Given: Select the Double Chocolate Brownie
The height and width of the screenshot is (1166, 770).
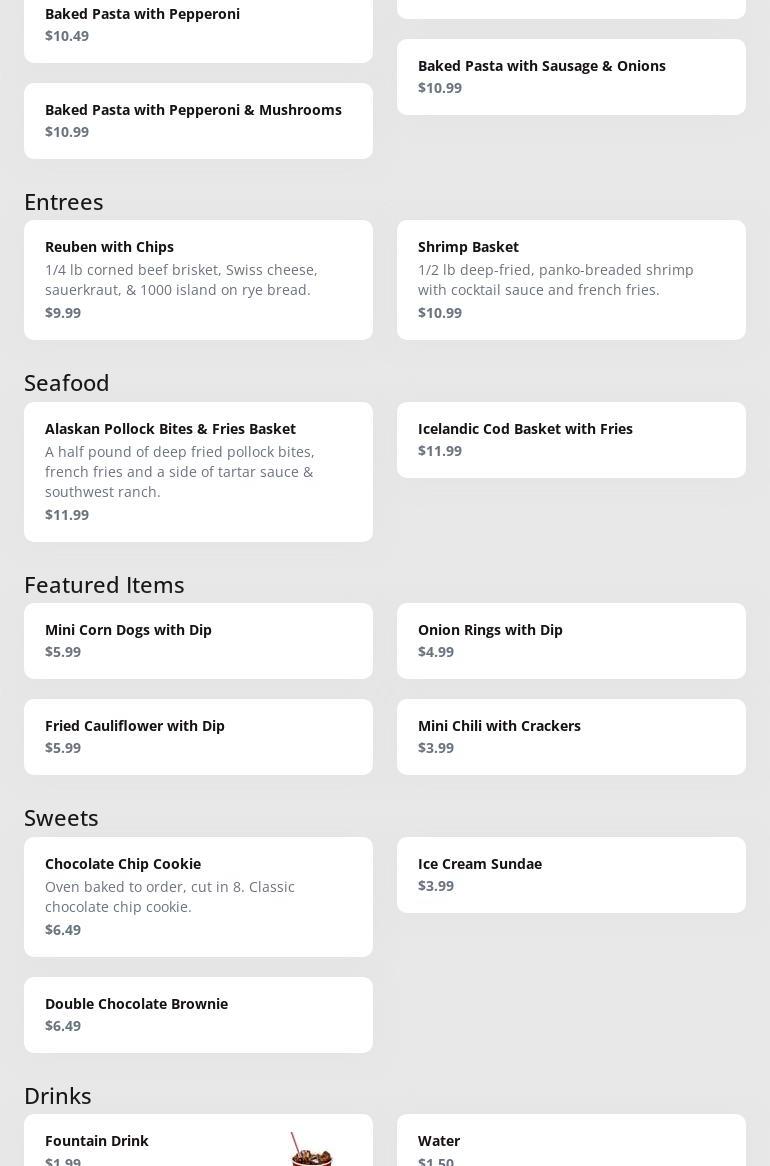Looking at the screenshot, I should [x=198, y=1015].
